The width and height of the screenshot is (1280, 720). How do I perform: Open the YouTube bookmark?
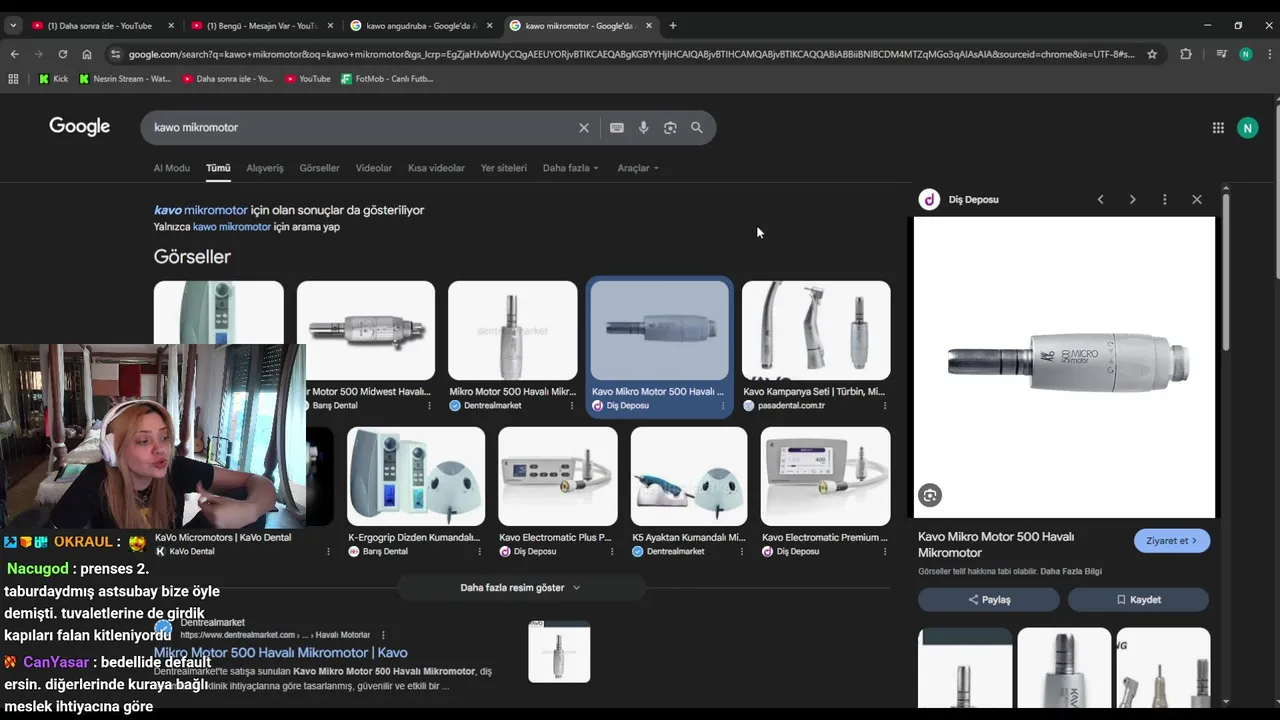(307, 78)
